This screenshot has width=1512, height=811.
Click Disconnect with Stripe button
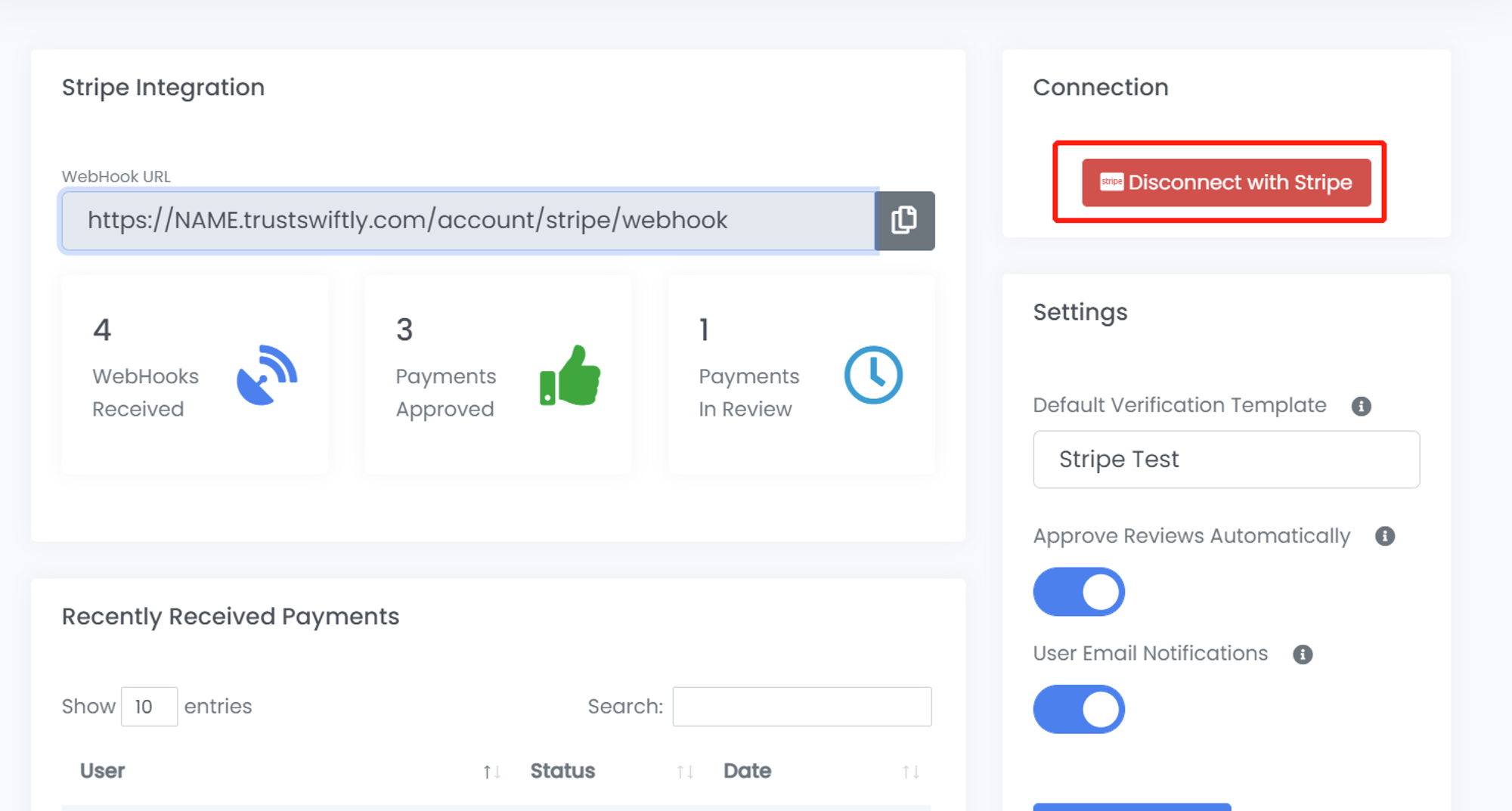click(1225, 183)
